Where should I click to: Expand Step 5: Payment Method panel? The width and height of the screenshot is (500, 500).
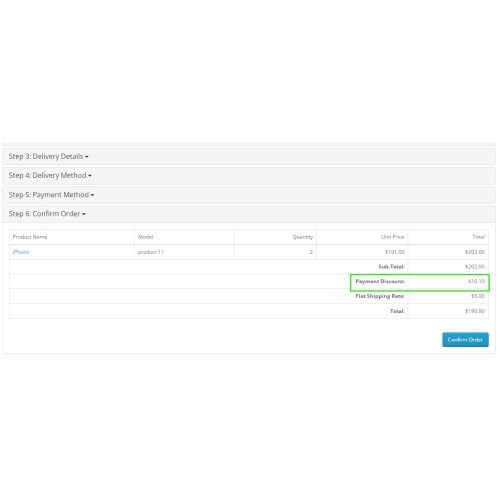[51, 195]
